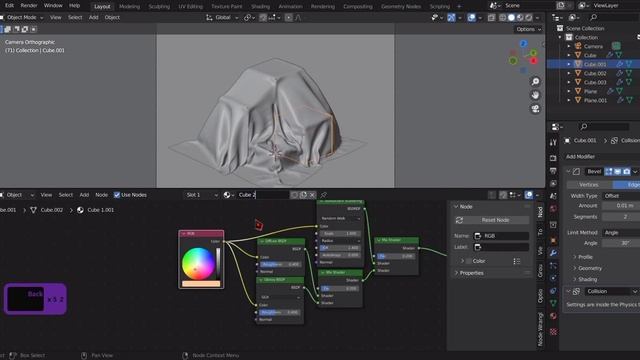Screen dimensions: 640x360
Task: Open the Output properties tab
Action: tap(553, 171)
